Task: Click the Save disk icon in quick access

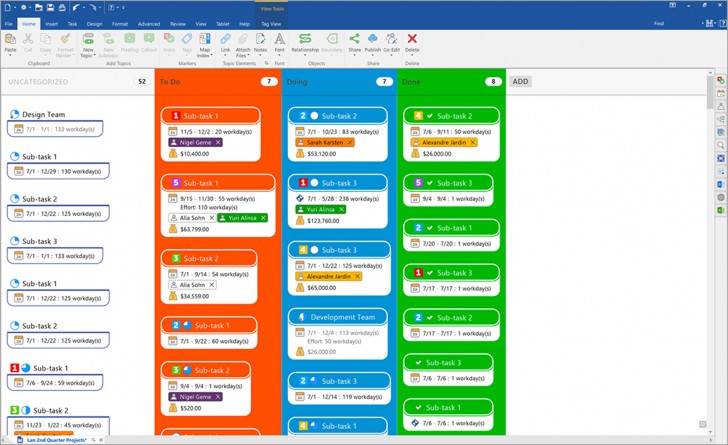Action: click(50, 7)
